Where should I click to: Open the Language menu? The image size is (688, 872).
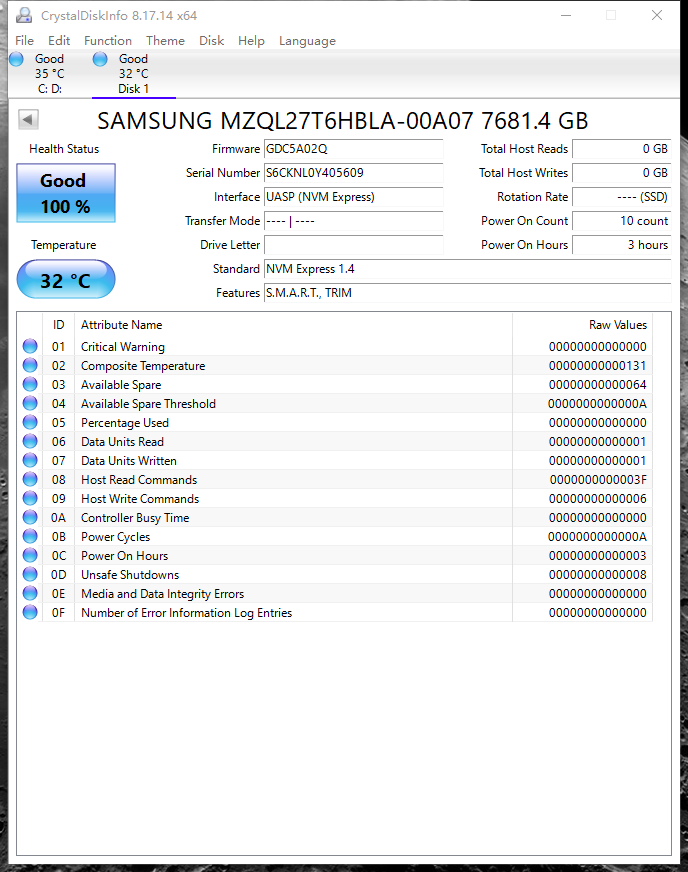(x=308, y=41)
